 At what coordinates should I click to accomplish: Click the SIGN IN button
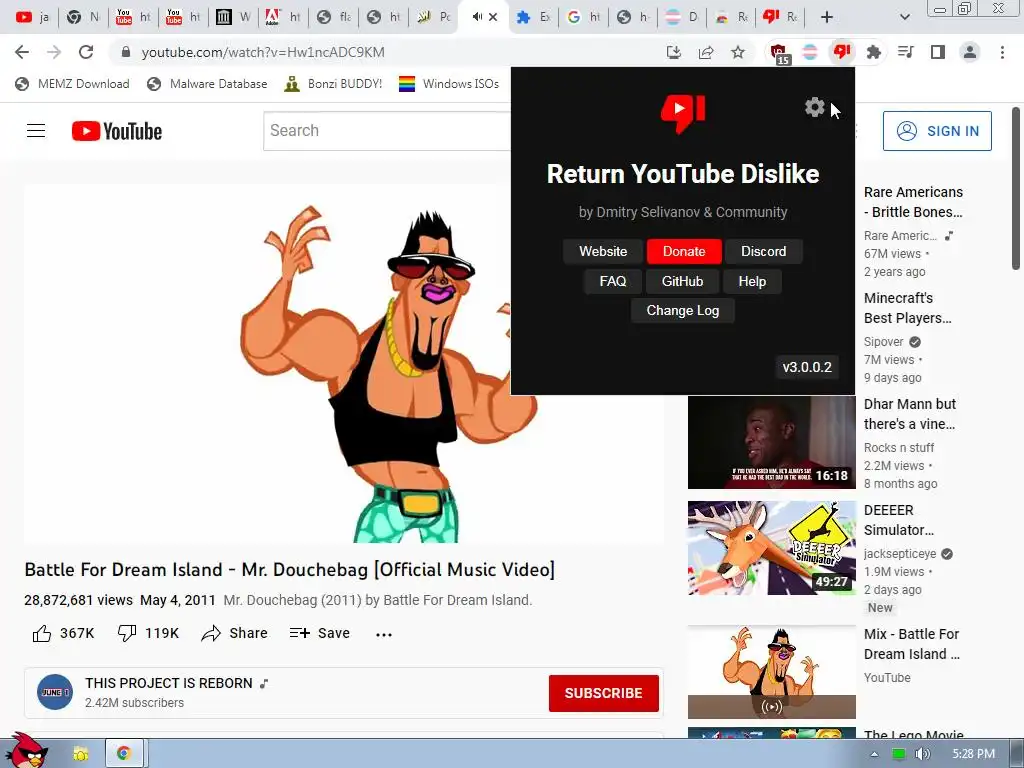pyautogui.click(x=937, y=131)
